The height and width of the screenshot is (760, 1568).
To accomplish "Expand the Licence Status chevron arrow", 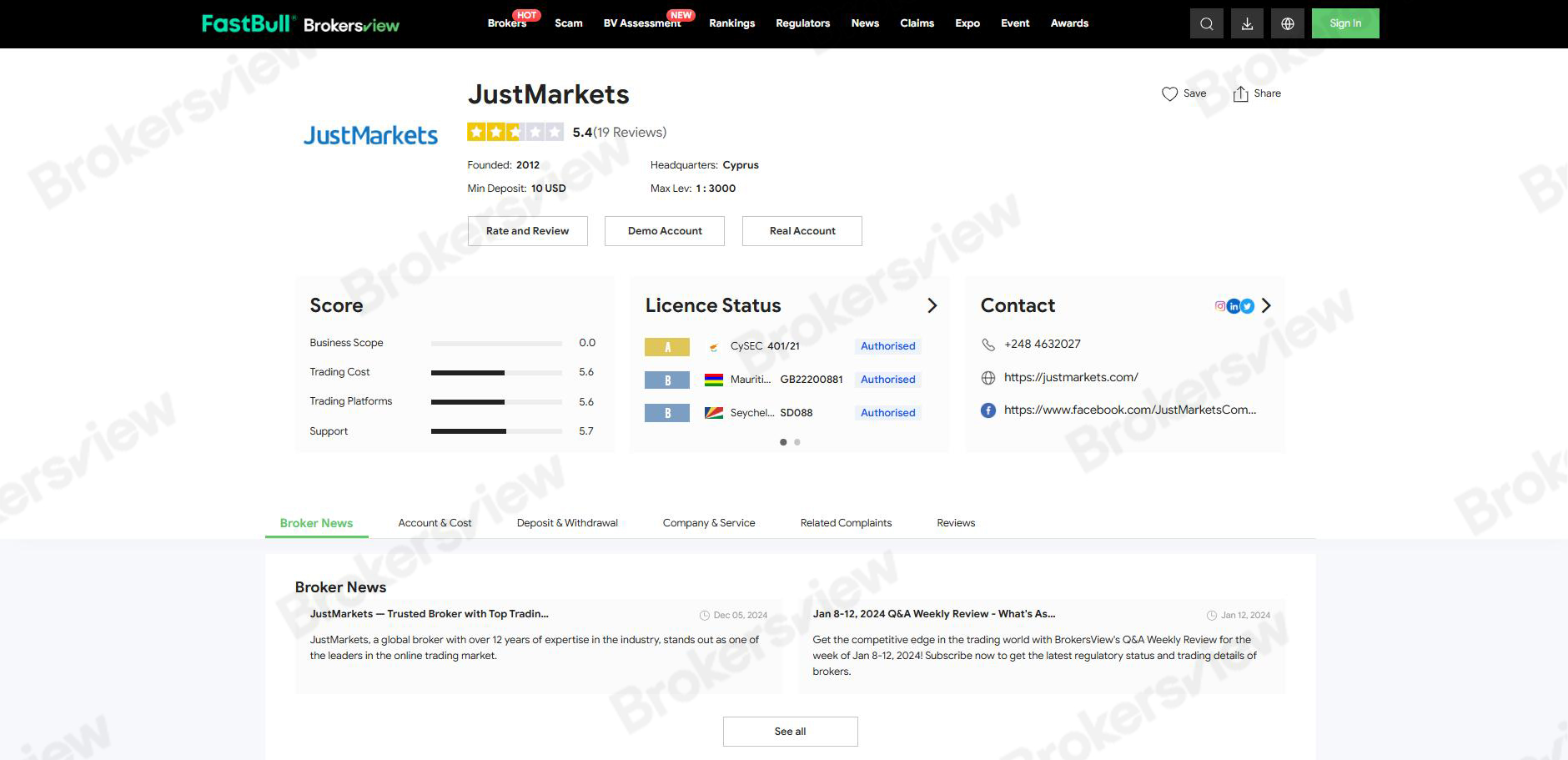I will [932, 306].
